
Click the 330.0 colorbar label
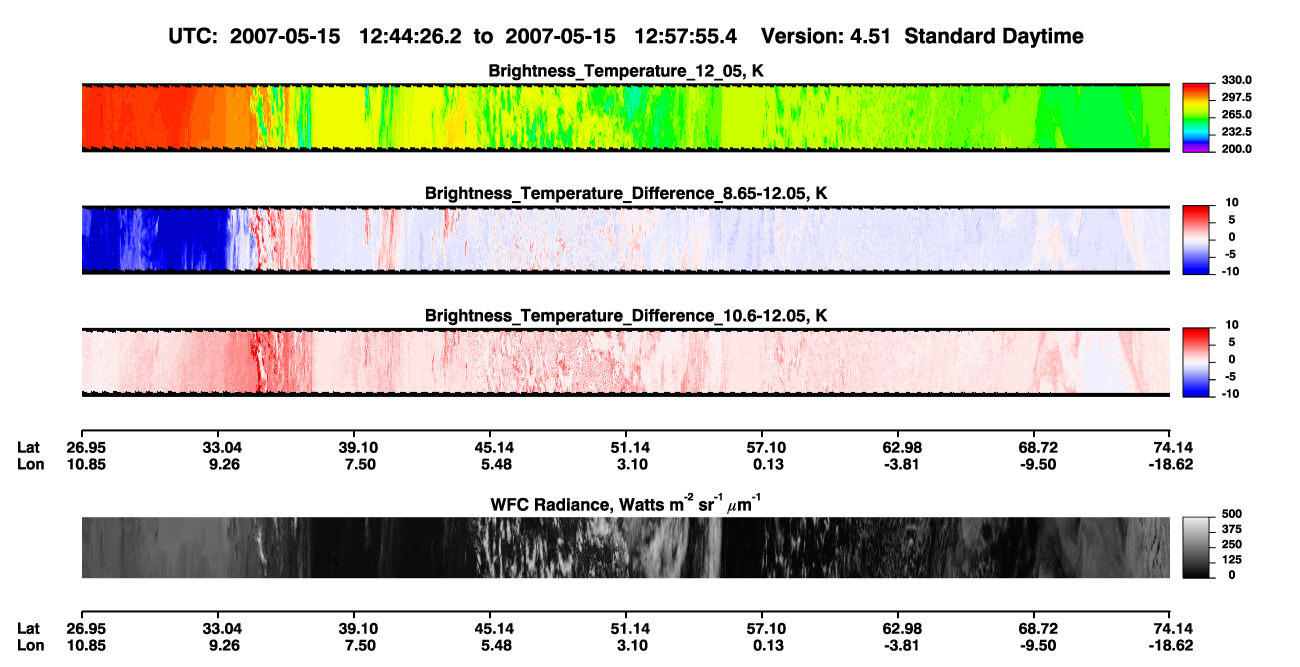[1236, 80]
